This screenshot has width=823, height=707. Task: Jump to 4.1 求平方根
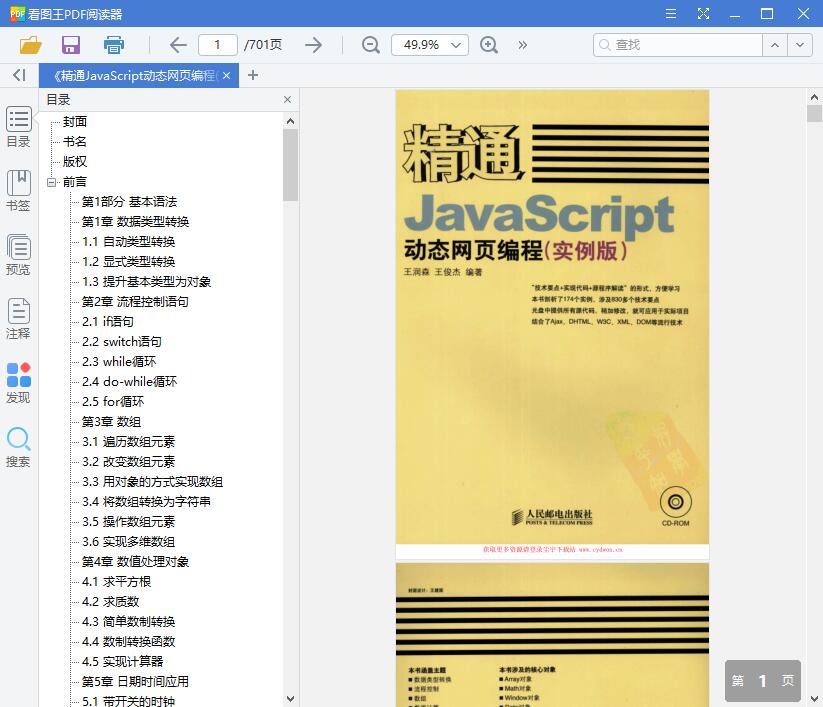point(117,582)
